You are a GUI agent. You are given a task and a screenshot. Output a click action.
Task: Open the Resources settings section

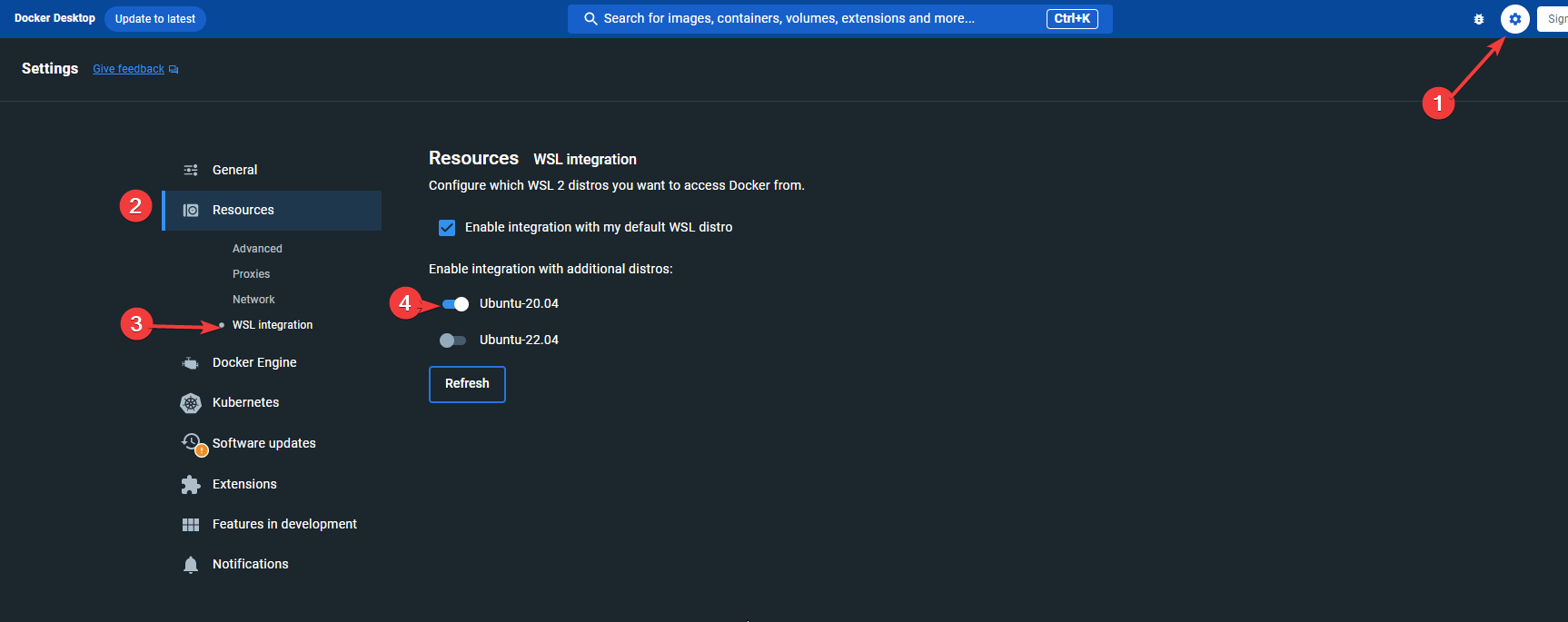pyautogui.click(x=243, y=211)
